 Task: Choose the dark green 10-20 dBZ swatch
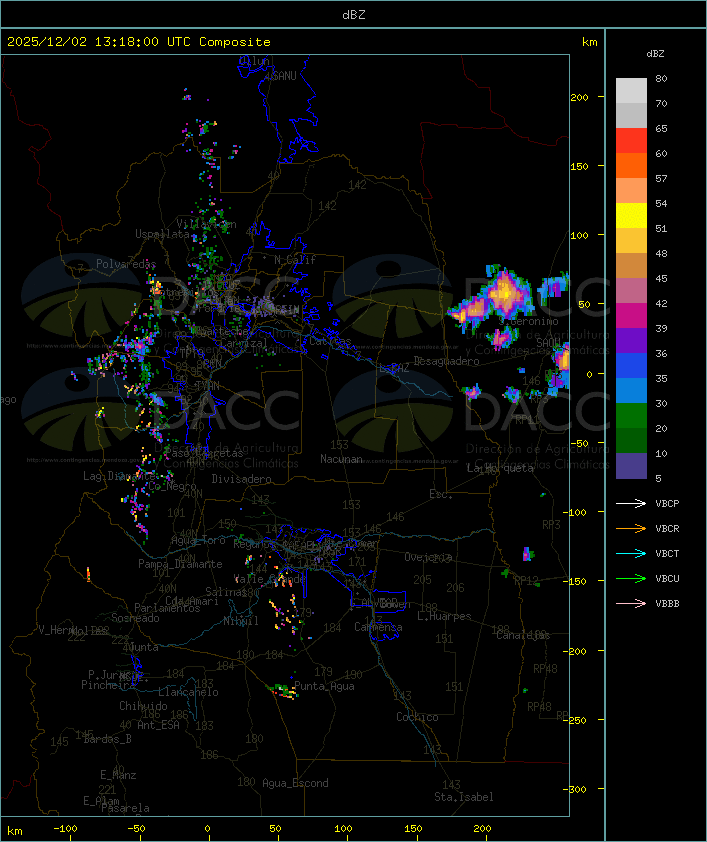coord(631,440)
